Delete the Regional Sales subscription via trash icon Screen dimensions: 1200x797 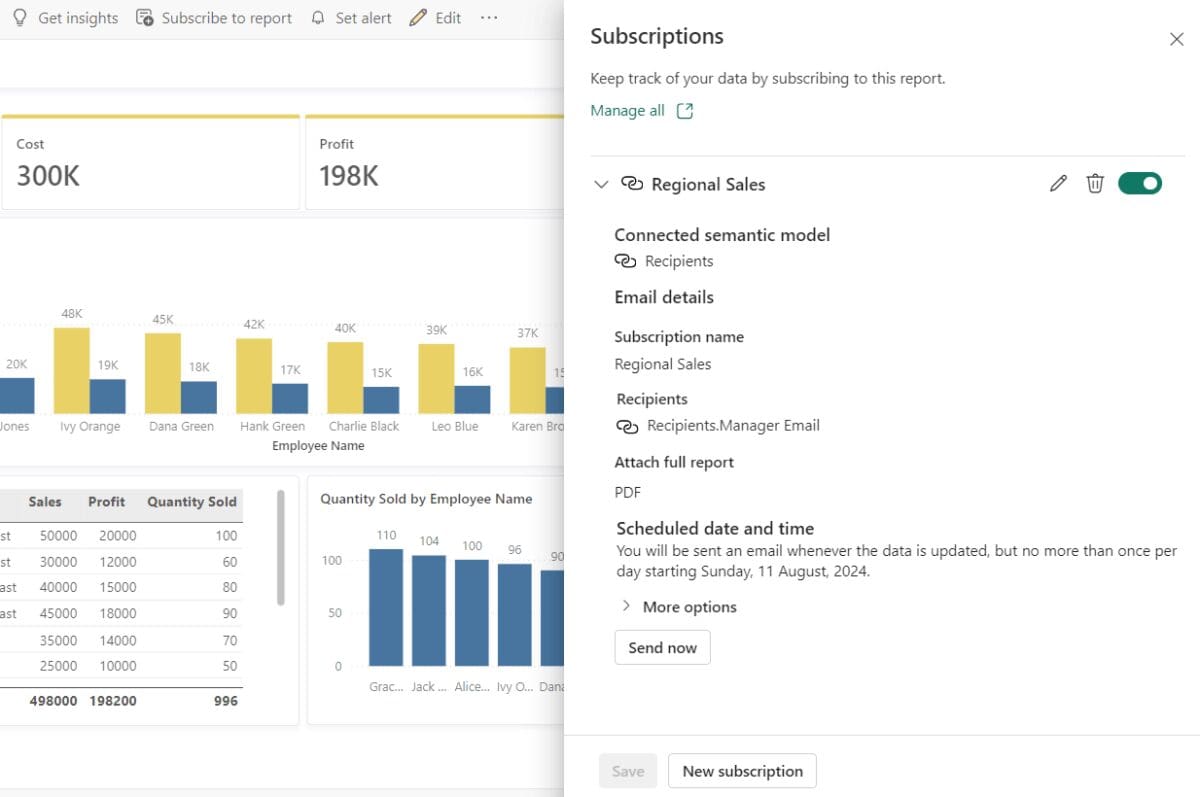1095,183
